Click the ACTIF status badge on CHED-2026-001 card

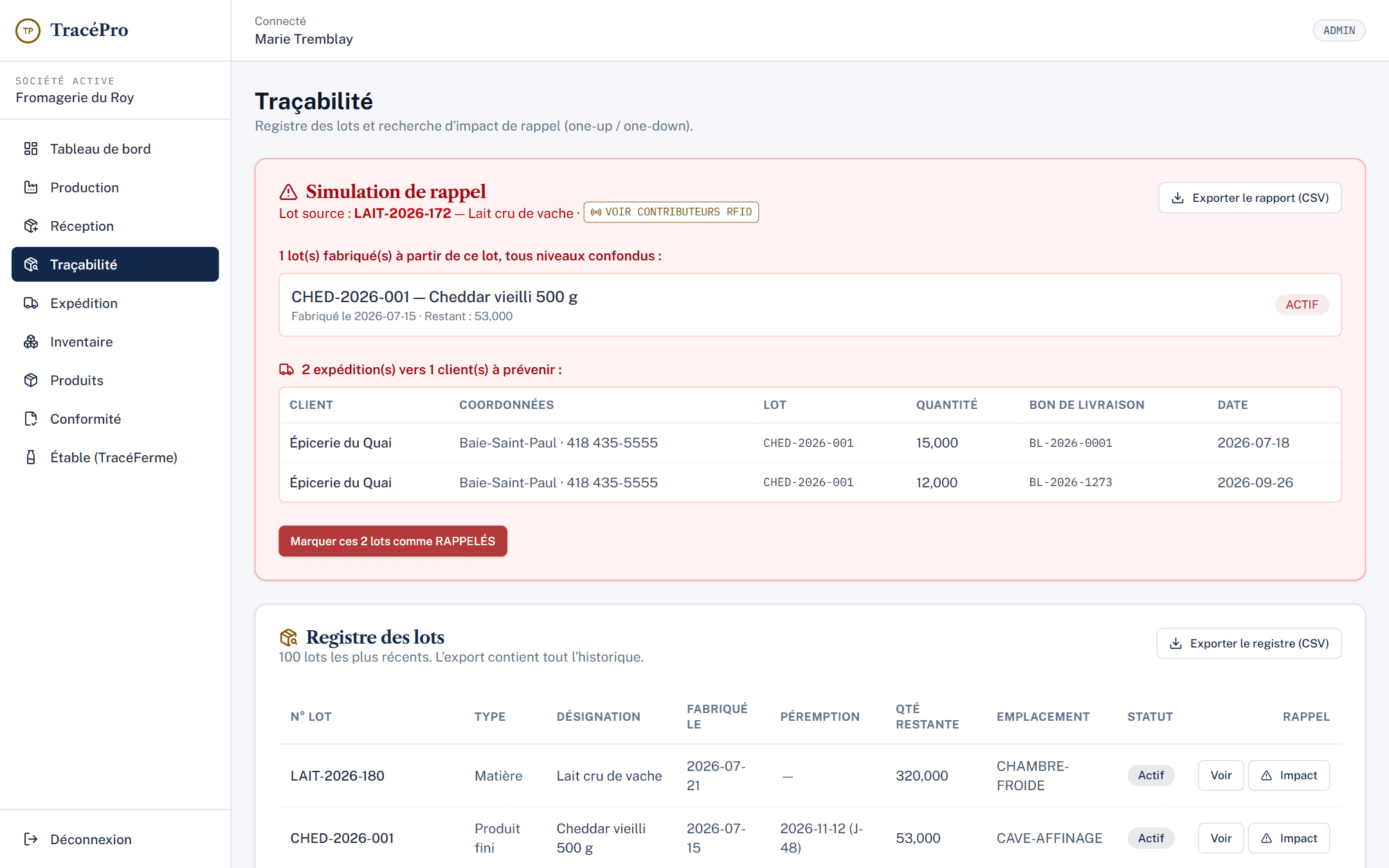(x=1302, y=305)
